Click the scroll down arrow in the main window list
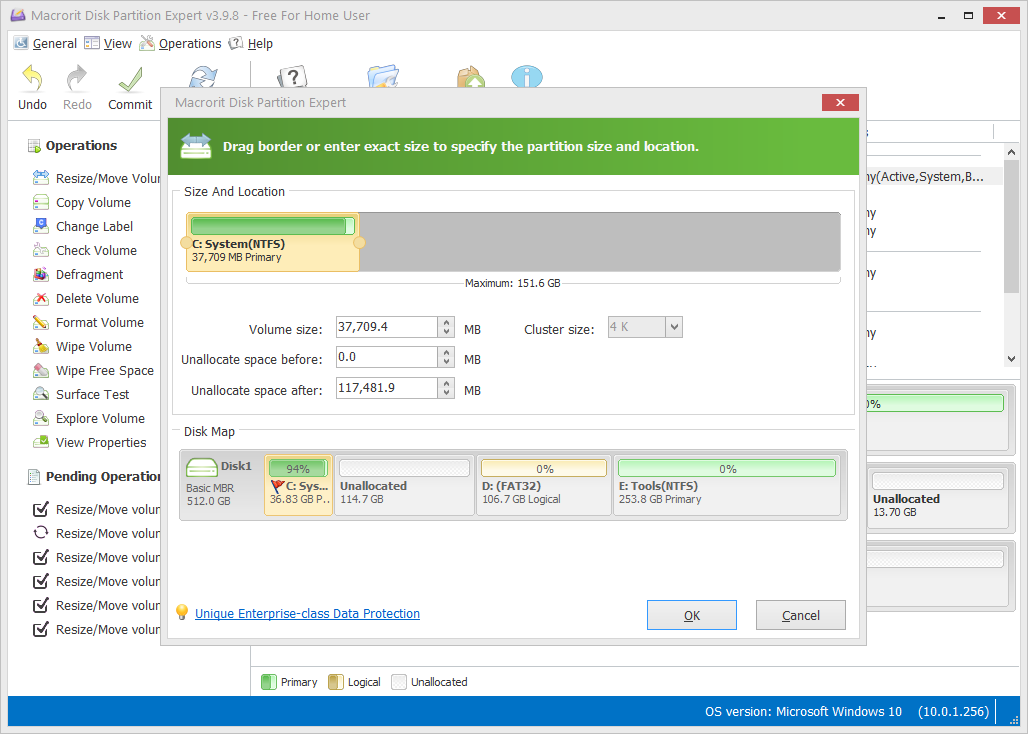1028x734 pixels. click(1011, 358)
